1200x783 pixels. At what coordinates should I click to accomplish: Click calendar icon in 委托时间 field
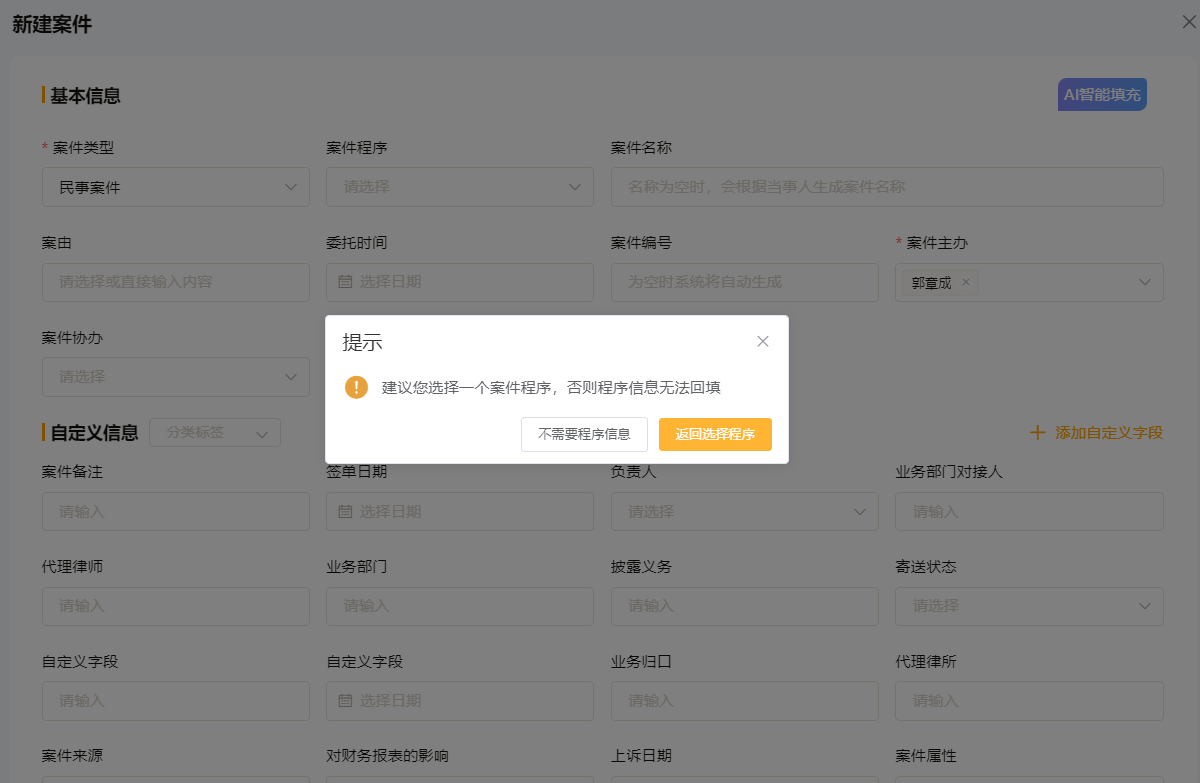point(345,282)
